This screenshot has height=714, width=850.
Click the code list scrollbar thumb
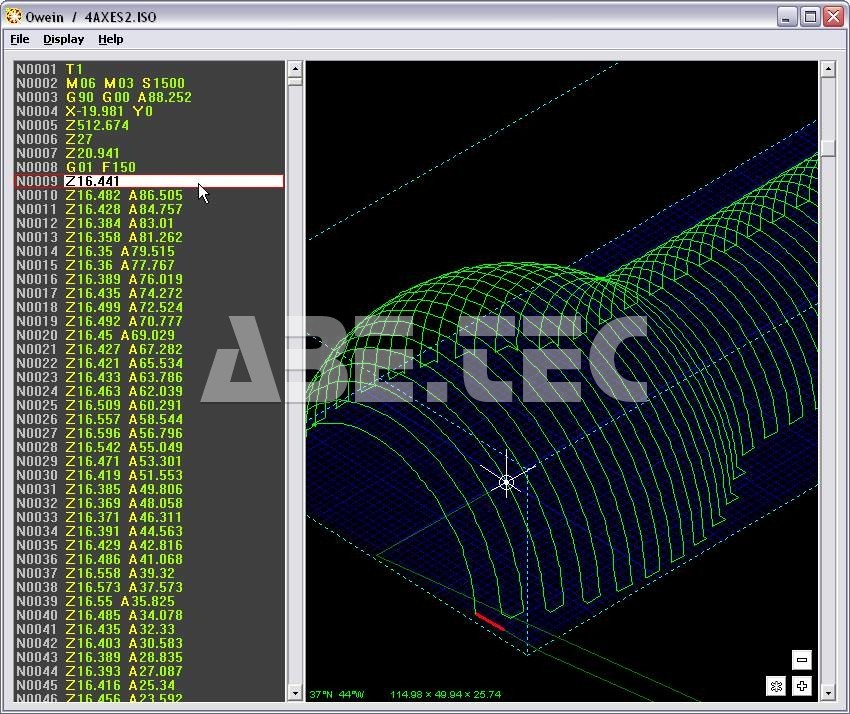point(295,81)
